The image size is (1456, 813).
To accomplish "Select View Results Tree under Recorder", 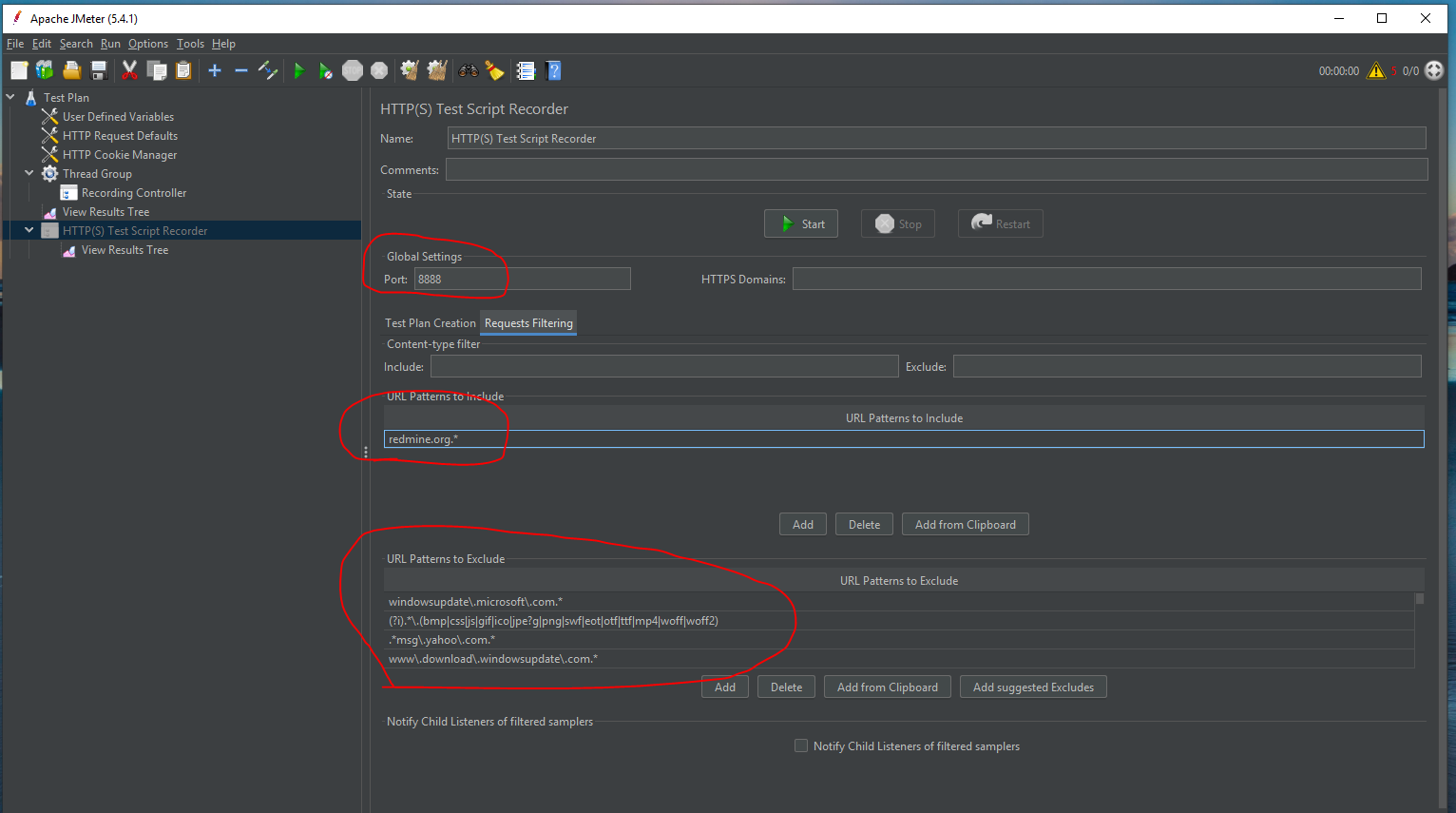I will (x=125, y=250).
